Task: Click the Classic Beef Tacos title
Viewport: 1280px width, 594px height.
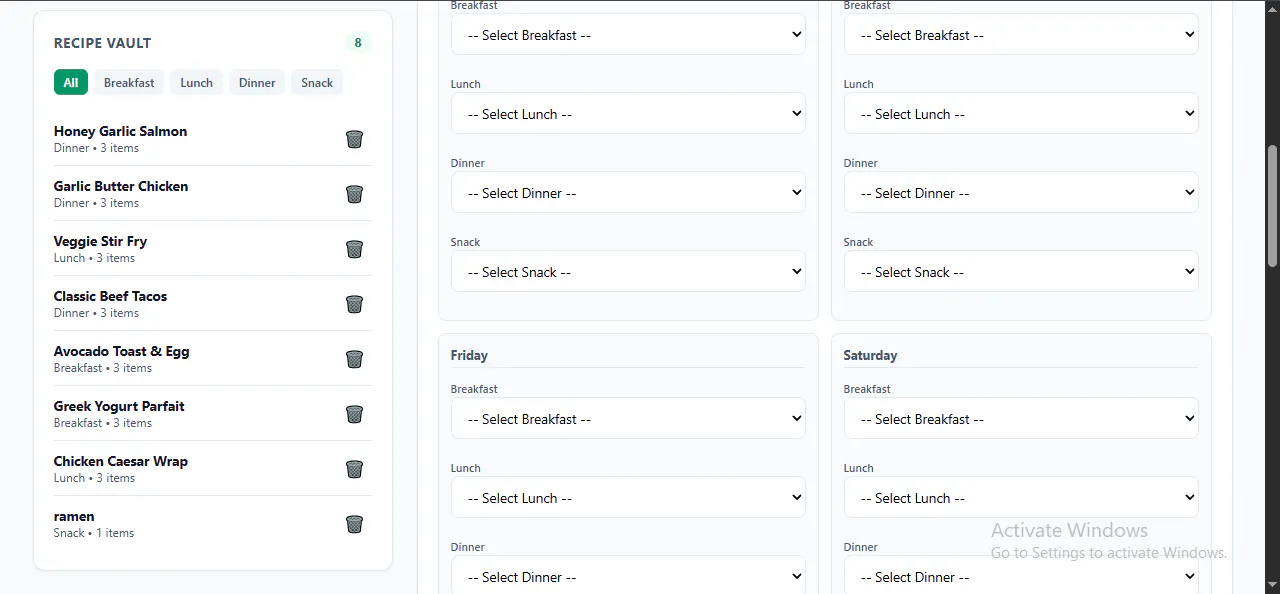Action: coord(110,296)
